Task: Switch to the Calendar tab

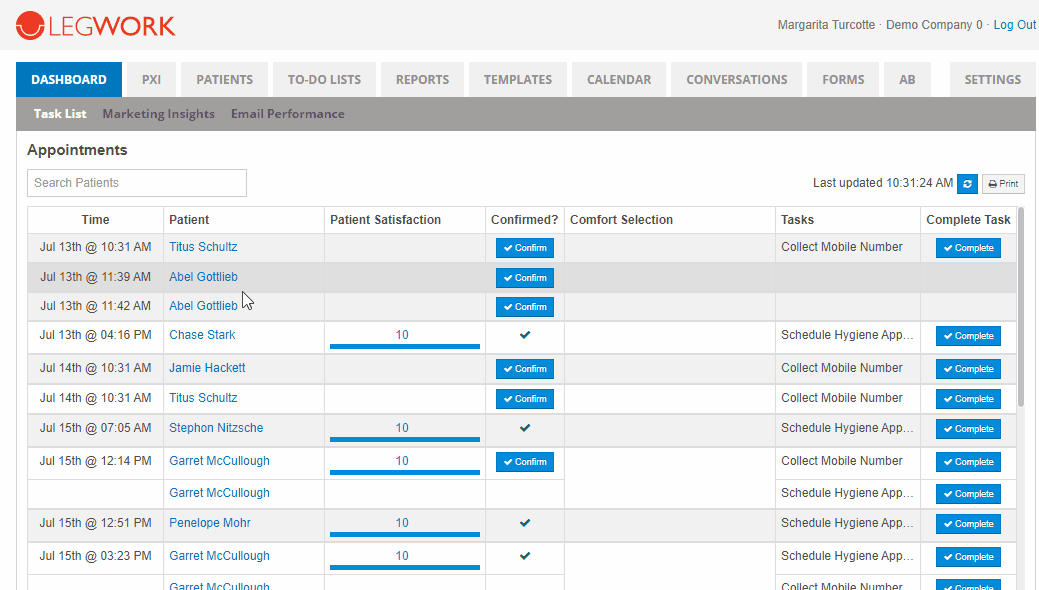Action: tap(619, 80)
